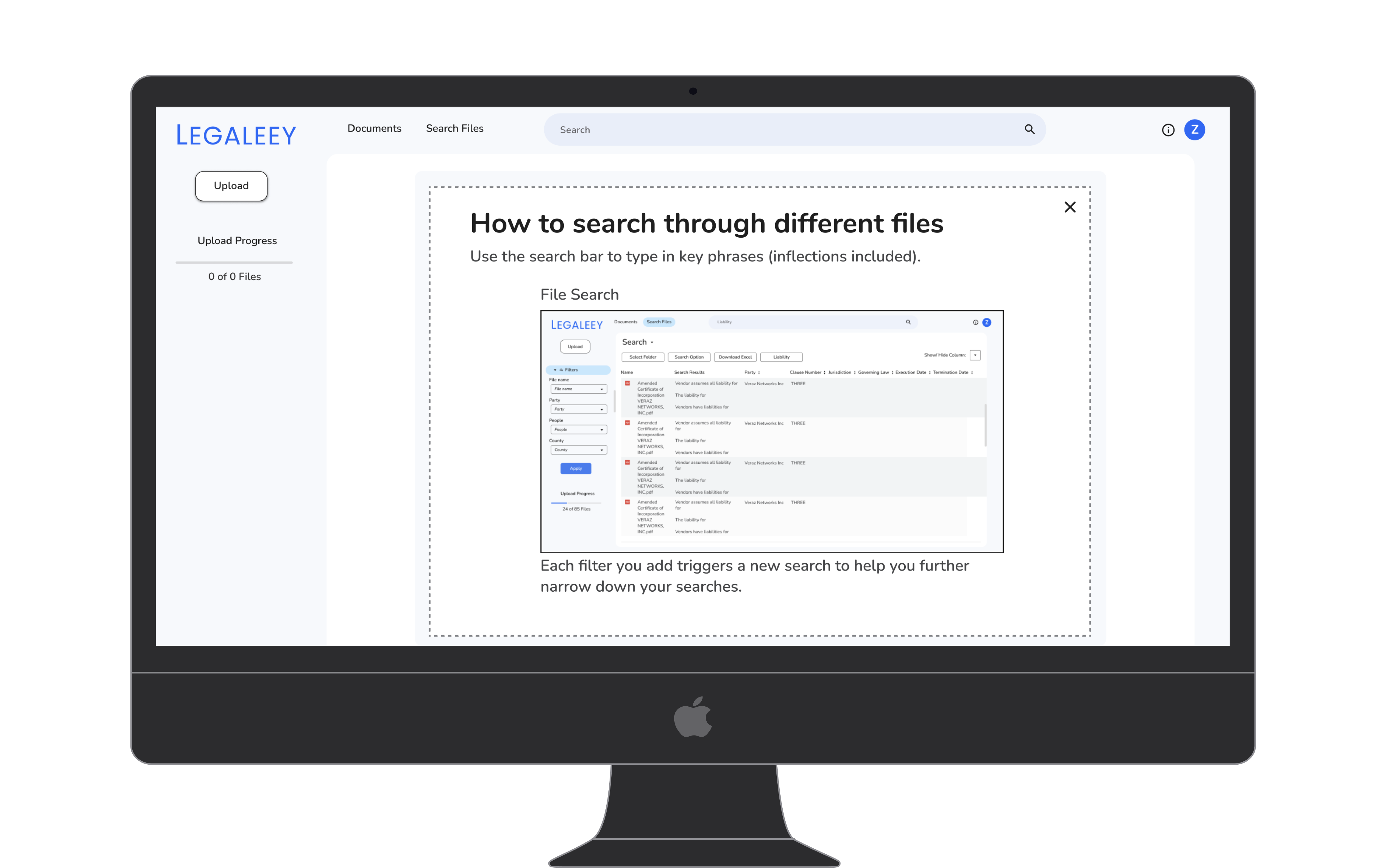Click the magnifier icon in search bar
Image resolution: width=1386 pixels, height=868 pixels.
click(1029, 130)
